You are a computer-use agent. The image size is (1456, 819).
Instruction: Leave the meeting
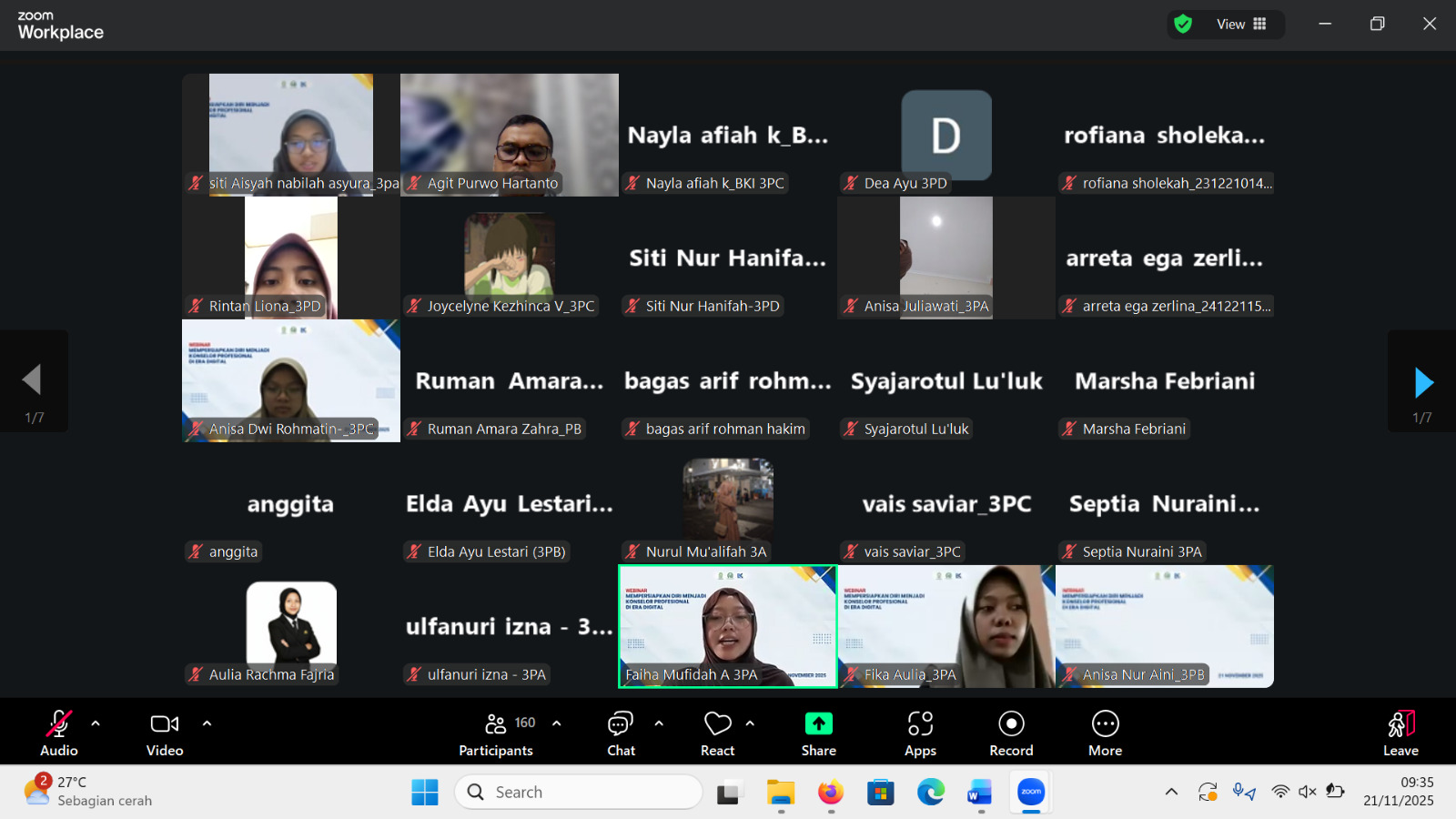point(1400,733)
